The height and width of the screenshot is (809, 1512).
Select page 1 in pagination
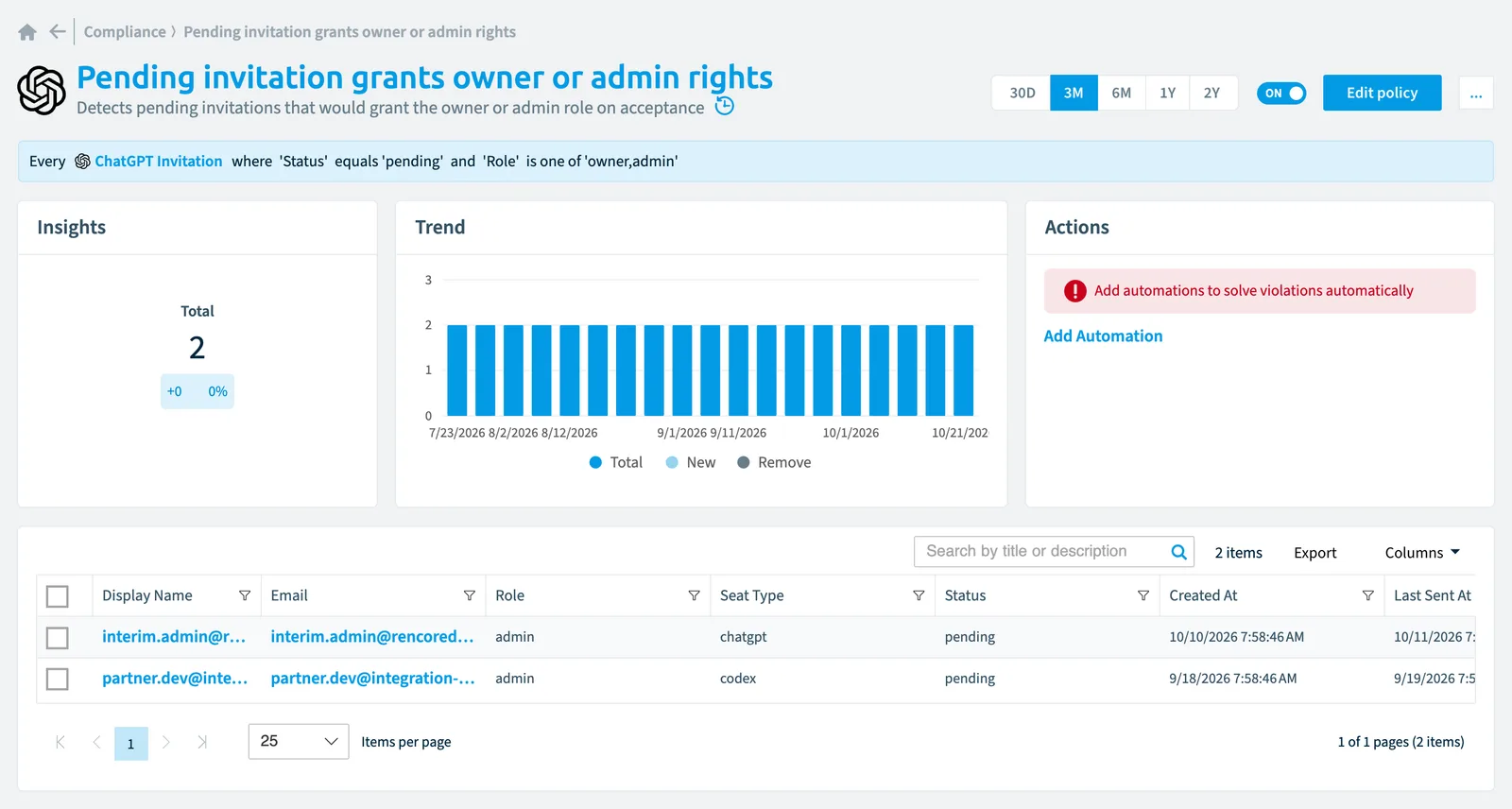pos(131,744)
